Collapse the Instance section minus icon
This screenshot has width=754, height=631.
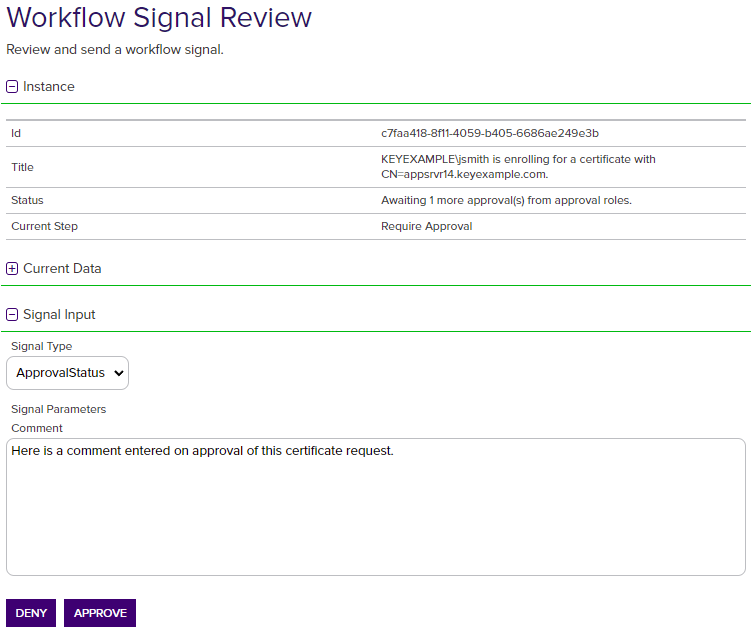[12, 87]
